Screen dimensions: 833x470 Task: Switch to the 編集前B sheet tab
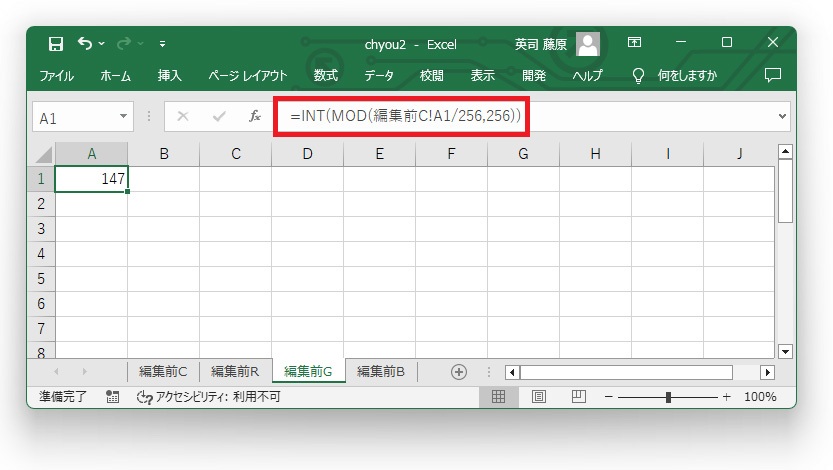(x=381, y=371)
